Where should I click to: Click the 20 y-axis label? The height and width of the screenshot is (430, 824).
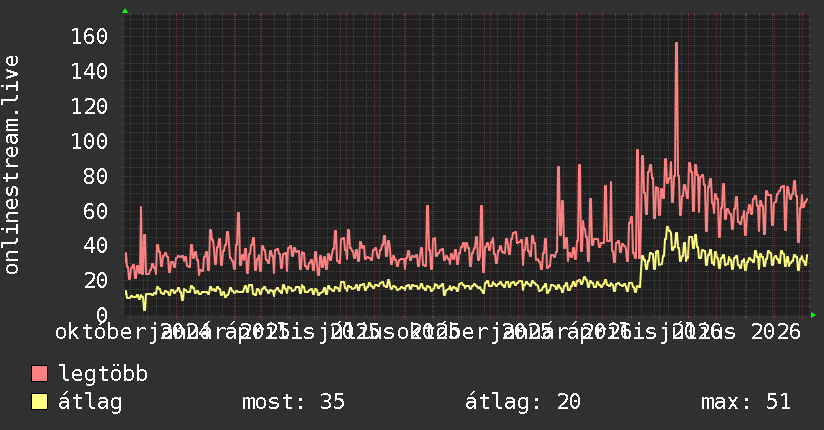(96, 280)
